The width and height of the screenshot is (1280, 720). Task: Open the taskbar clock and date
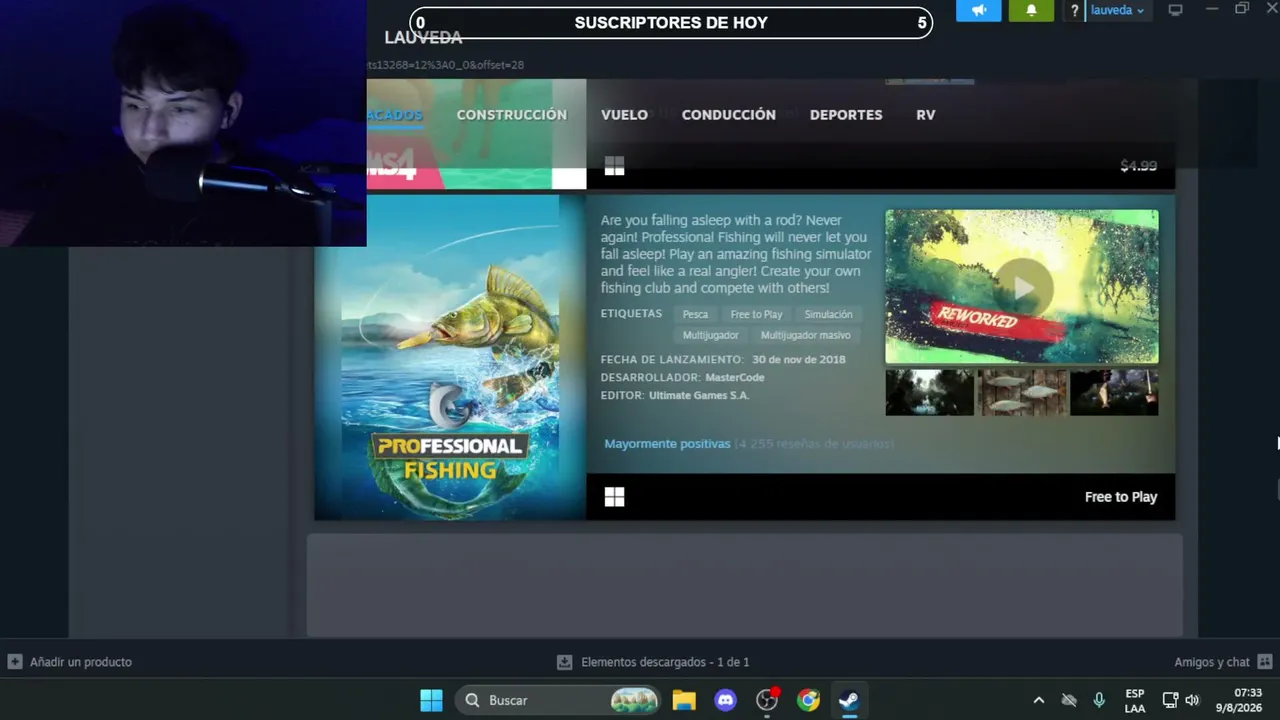coord(1238,700)
